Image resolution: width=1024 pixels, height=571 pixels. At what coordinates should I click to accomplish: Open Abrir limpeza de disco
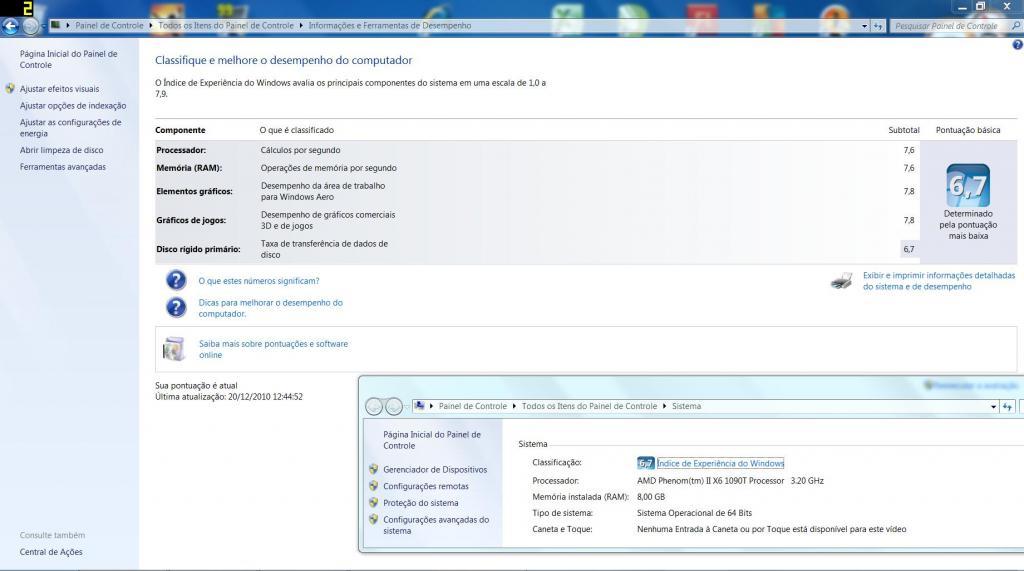coord(61,150)
